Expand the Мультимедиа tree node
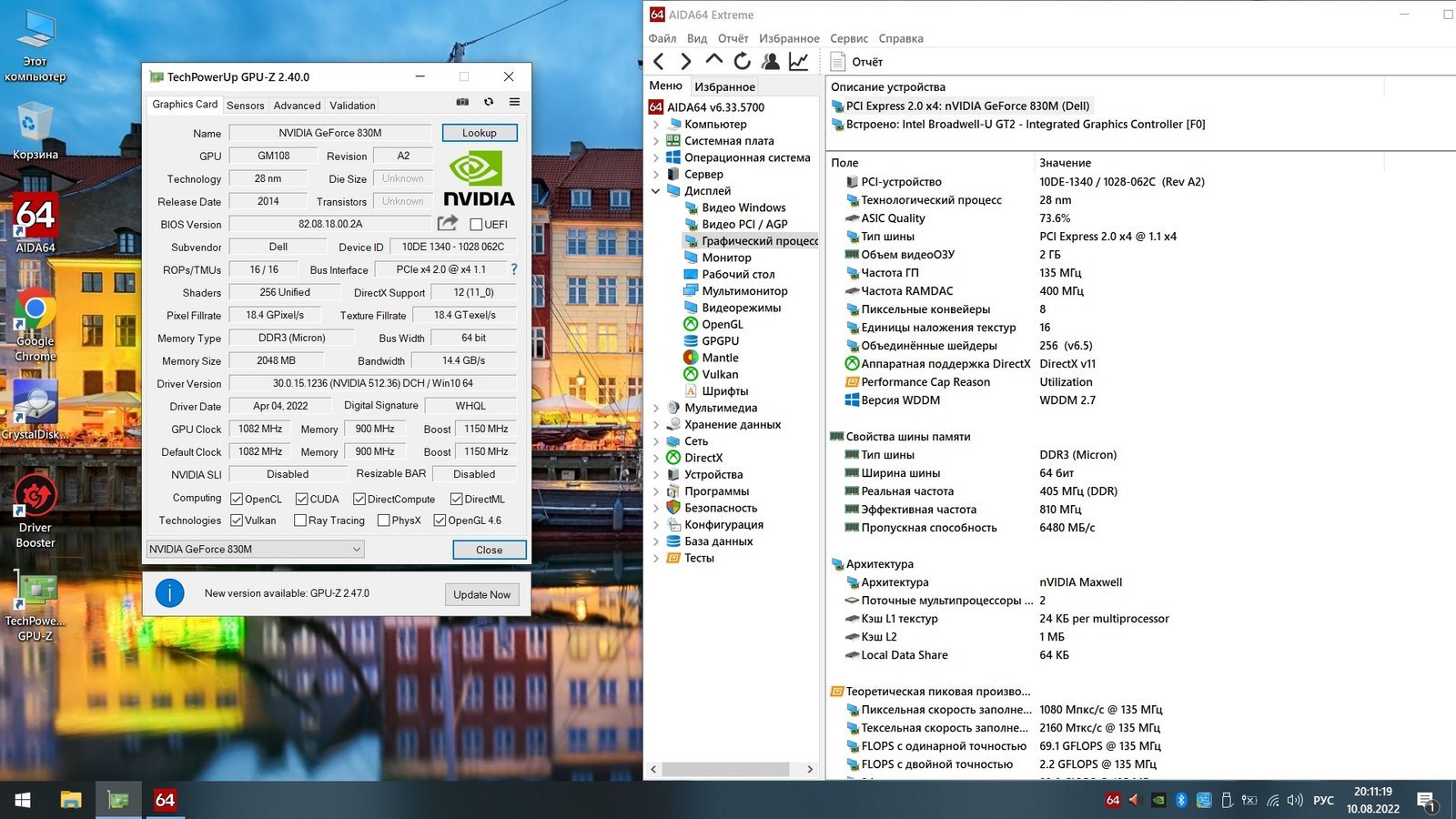 (656, 408)
